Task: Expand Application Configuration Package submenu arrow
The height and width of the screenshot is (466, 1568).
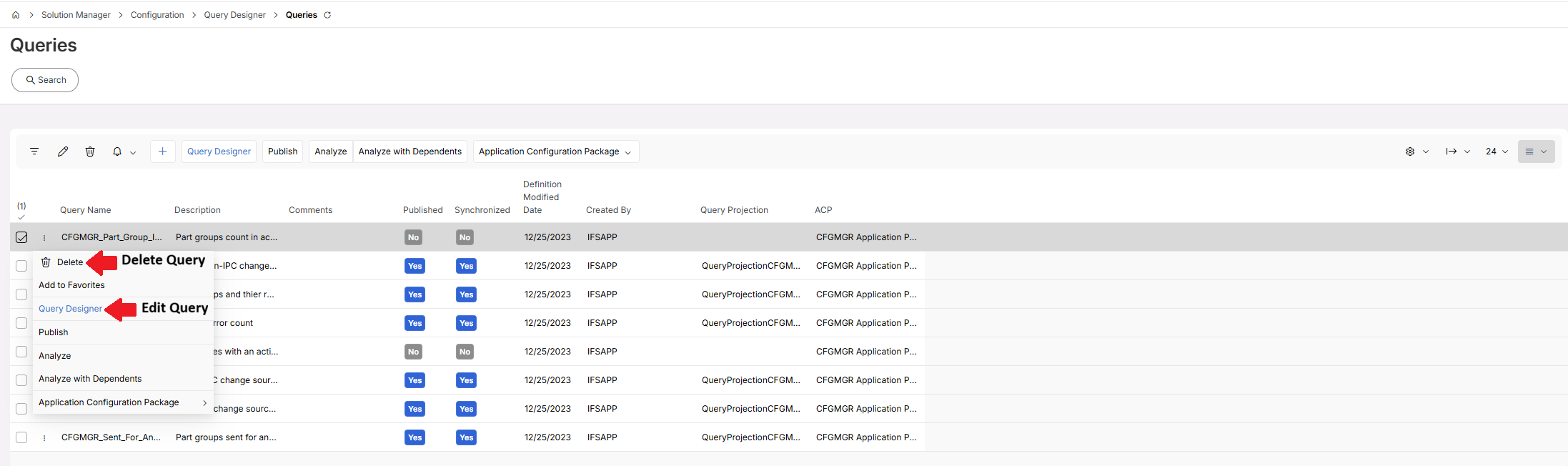Action: point(204,403)
